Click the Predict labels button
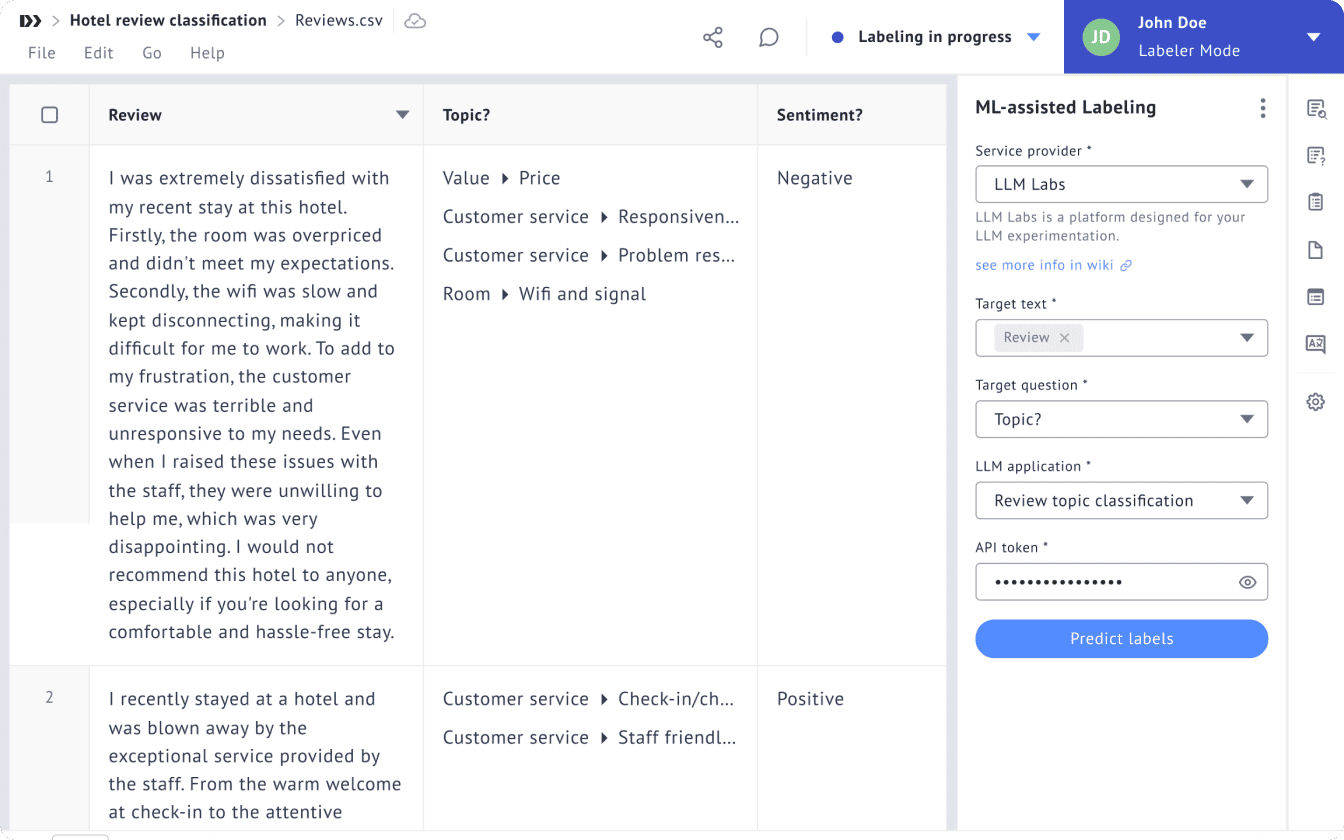 (x=1122, y=639)
